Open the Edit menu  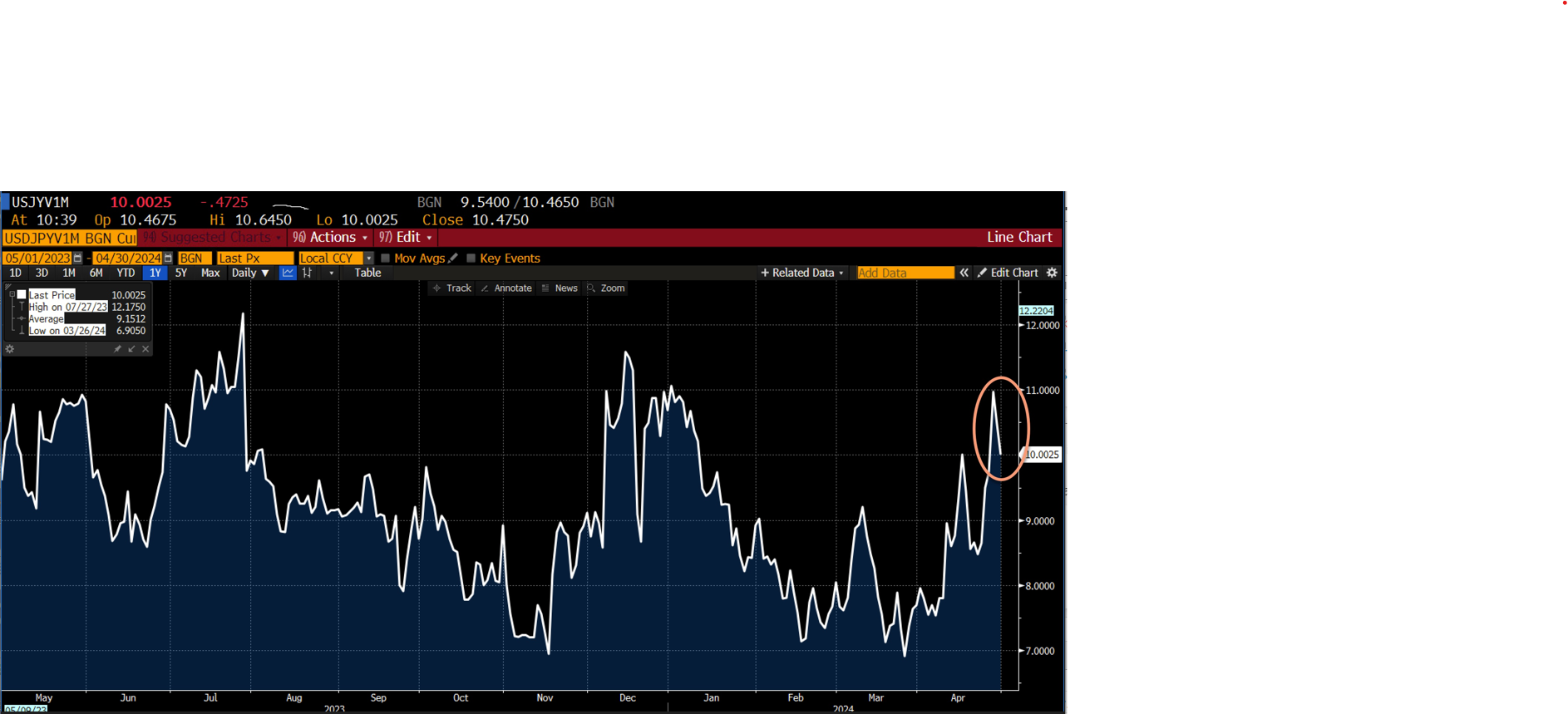tap(406, 238)
